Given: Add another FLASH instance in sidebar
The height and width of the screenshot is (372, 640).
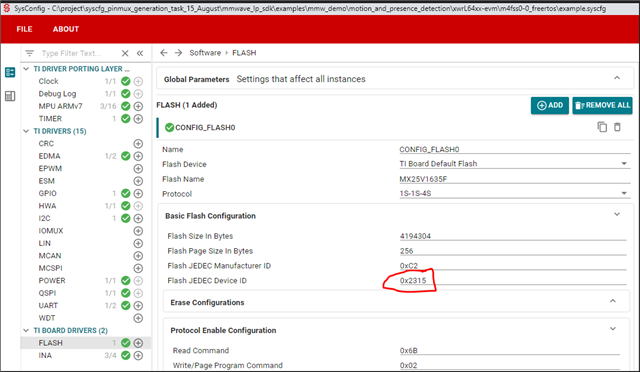Looking at the screenshot, I should (138, 343).
